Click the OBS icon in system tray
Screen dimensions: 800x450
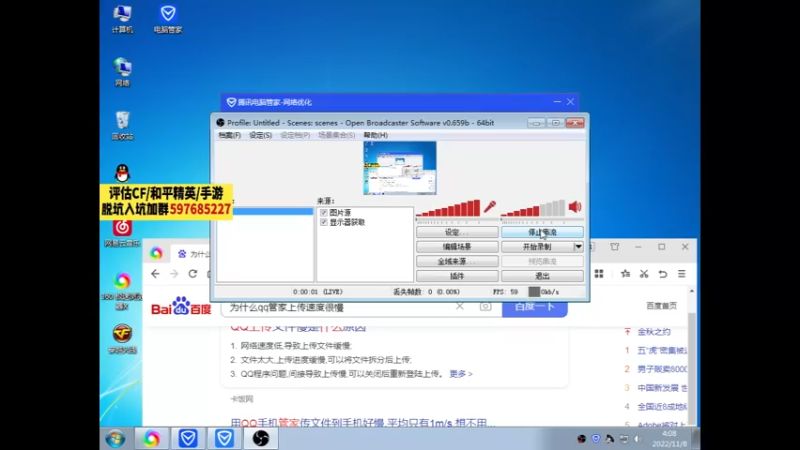tap(582, 439)
